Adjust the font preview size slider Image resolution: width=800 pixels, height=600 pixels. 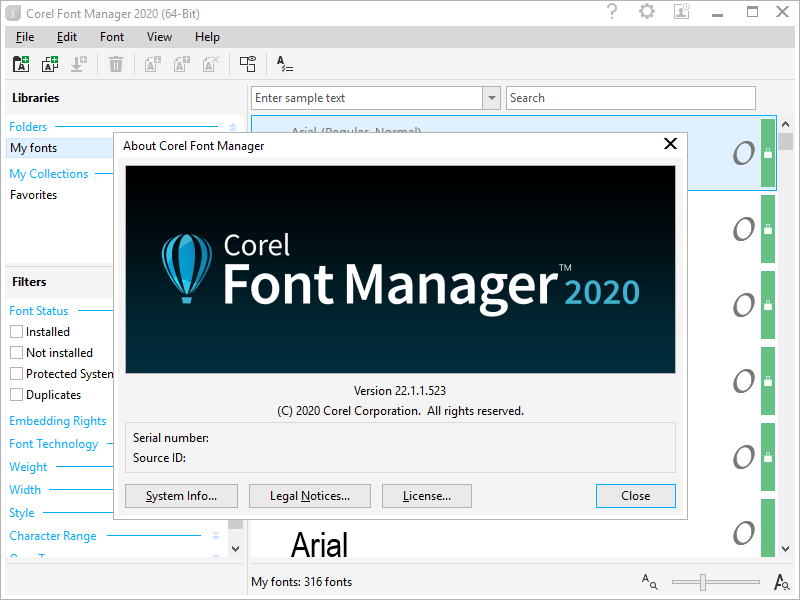pyautogui.click(x=703, y=582)
